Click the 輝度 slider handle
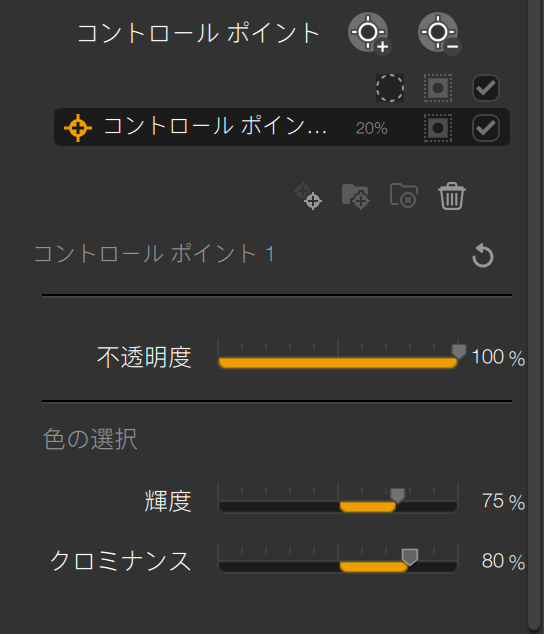Image resolution: width=544 pixels, height=634 pixels. [x=397, y=496]
